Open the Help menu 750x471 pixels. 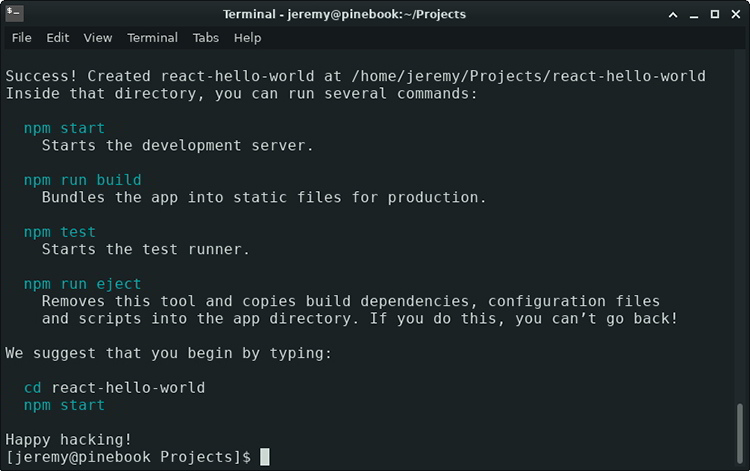pyautogui.click(x=247, y=38)
